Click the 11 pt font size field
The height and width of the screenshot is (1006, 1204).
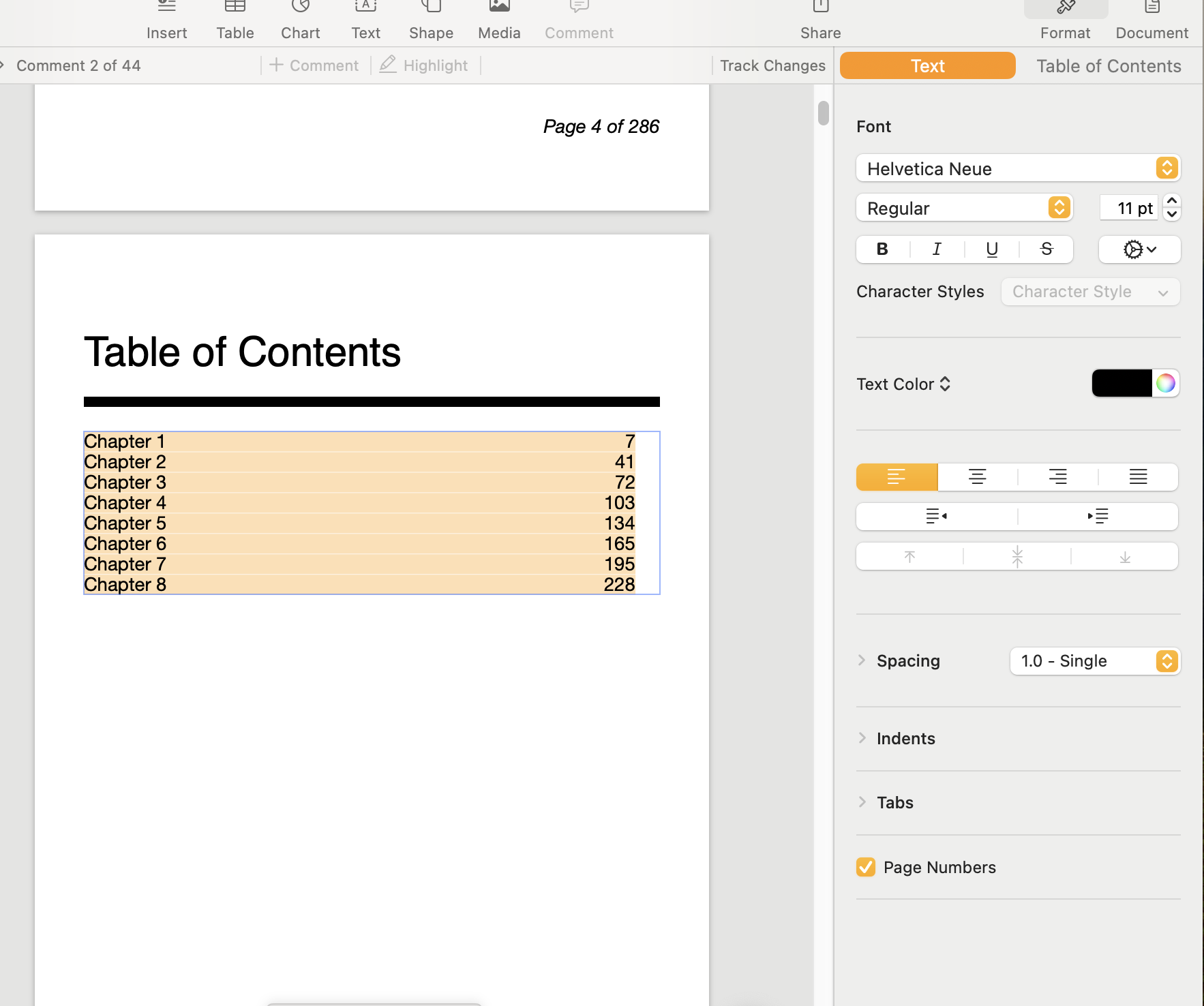(x=1130, y=208)
